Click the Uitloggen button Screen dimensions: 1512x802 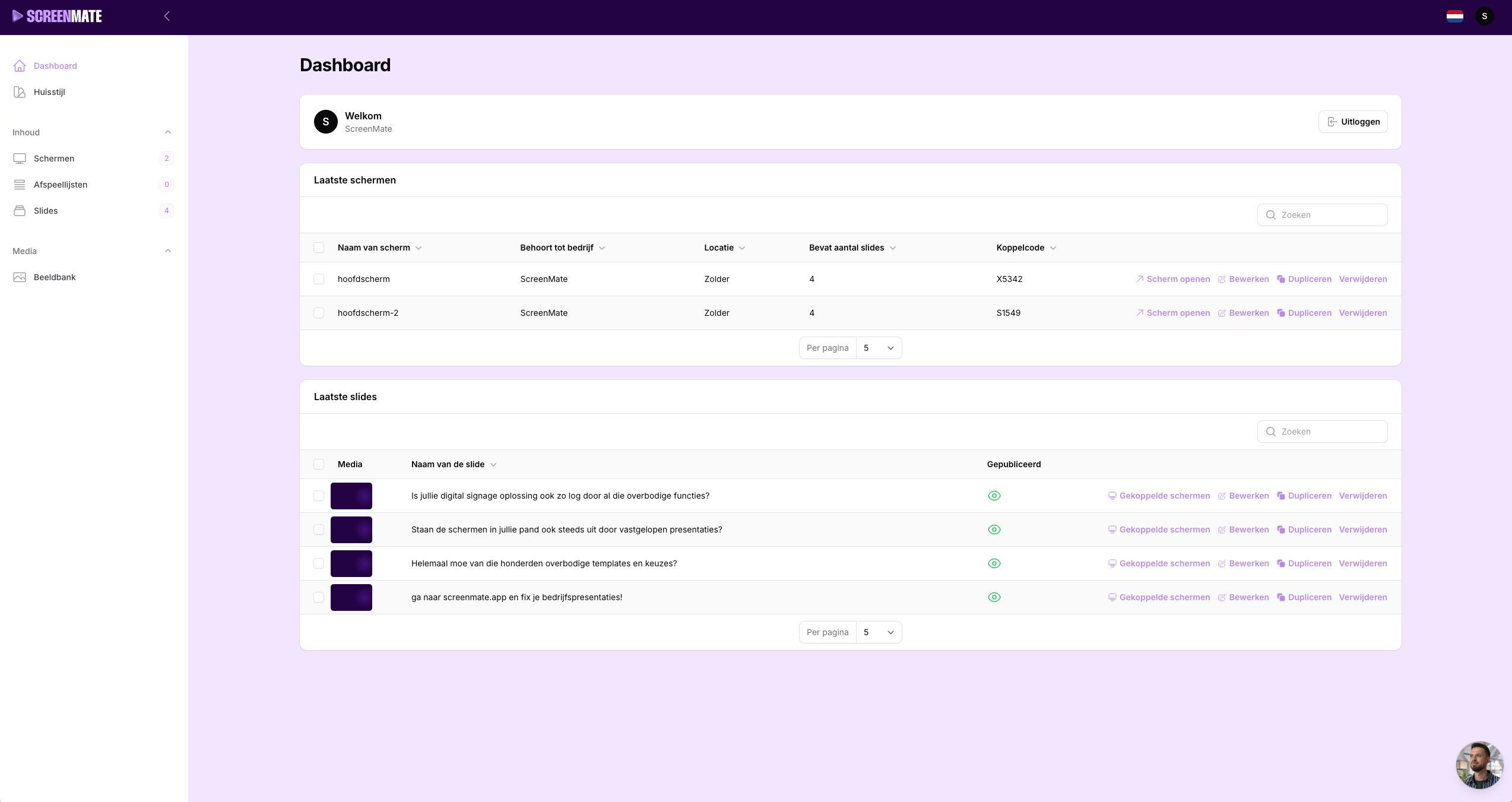1353,122
